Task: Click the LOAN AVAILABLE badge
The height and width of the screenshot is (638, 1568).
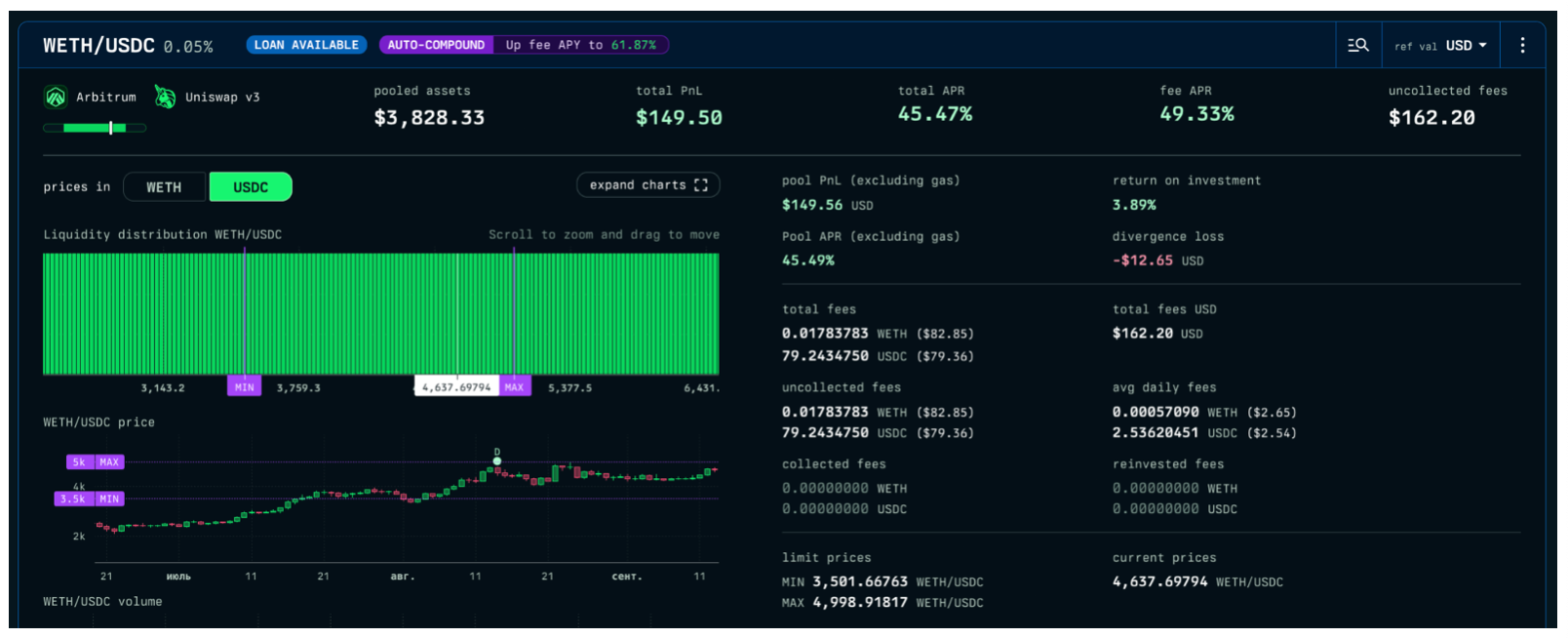Action: click(306, 45)
